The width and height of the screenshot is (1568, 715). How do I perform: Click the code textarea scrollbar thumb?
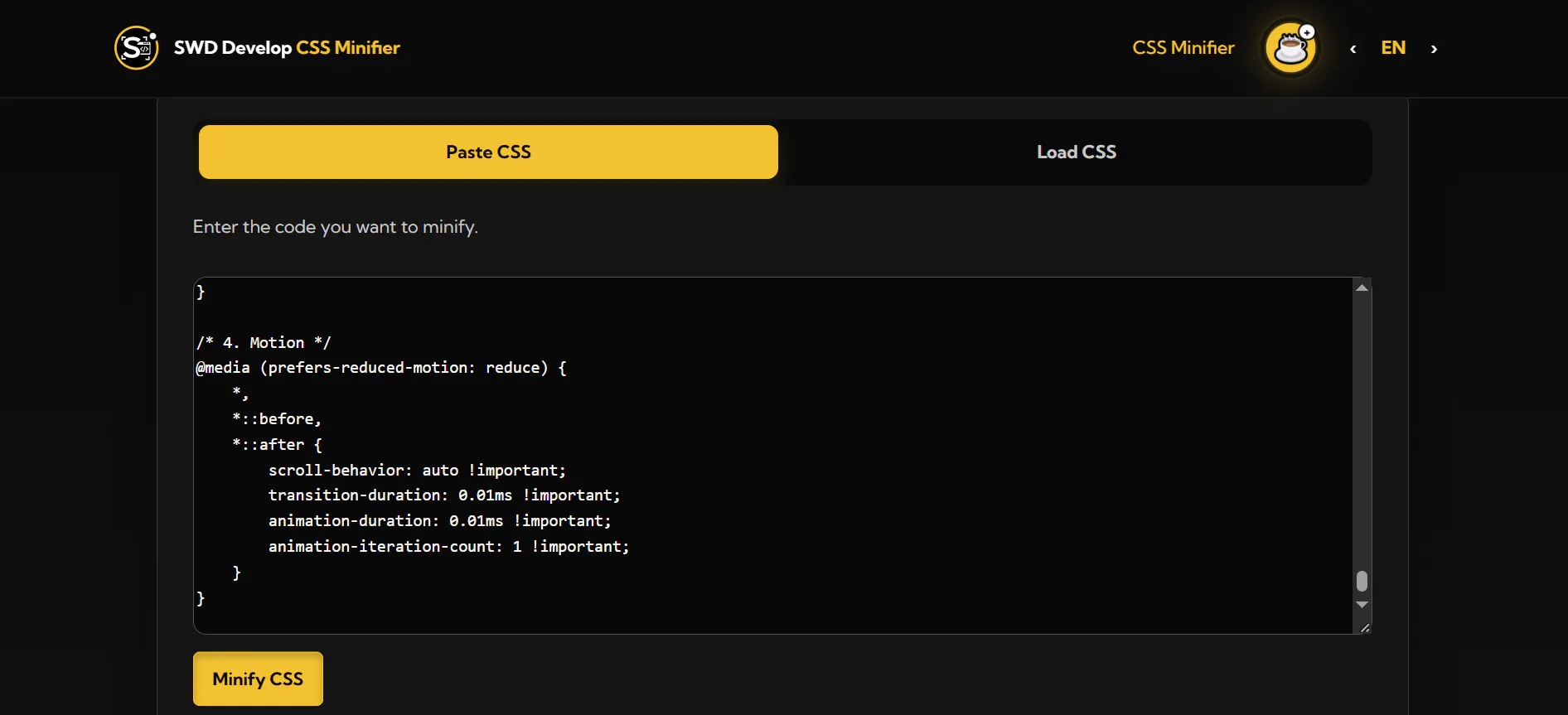(x=1362, y=581)
